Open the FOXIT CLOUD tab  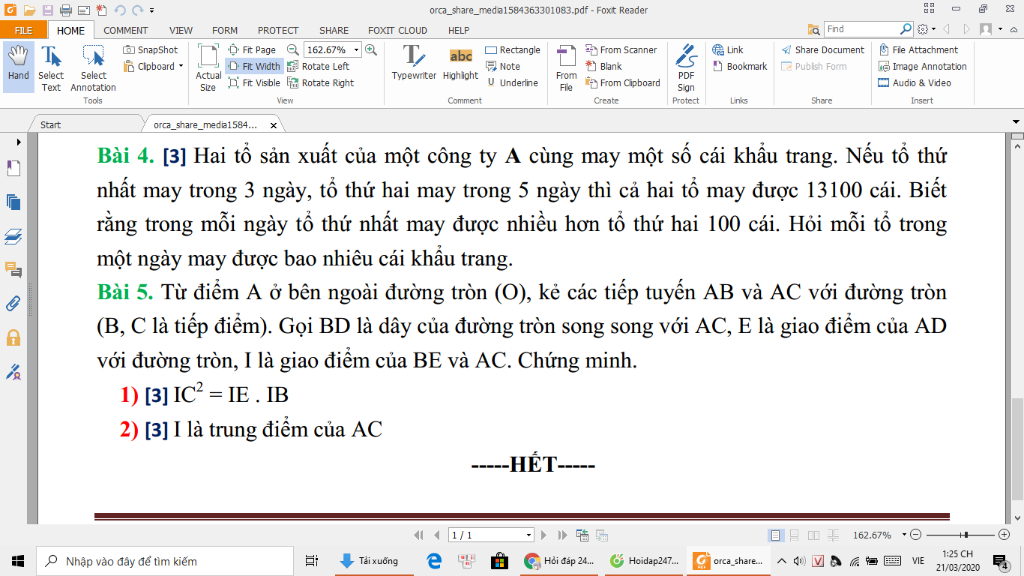click(397, 30)
